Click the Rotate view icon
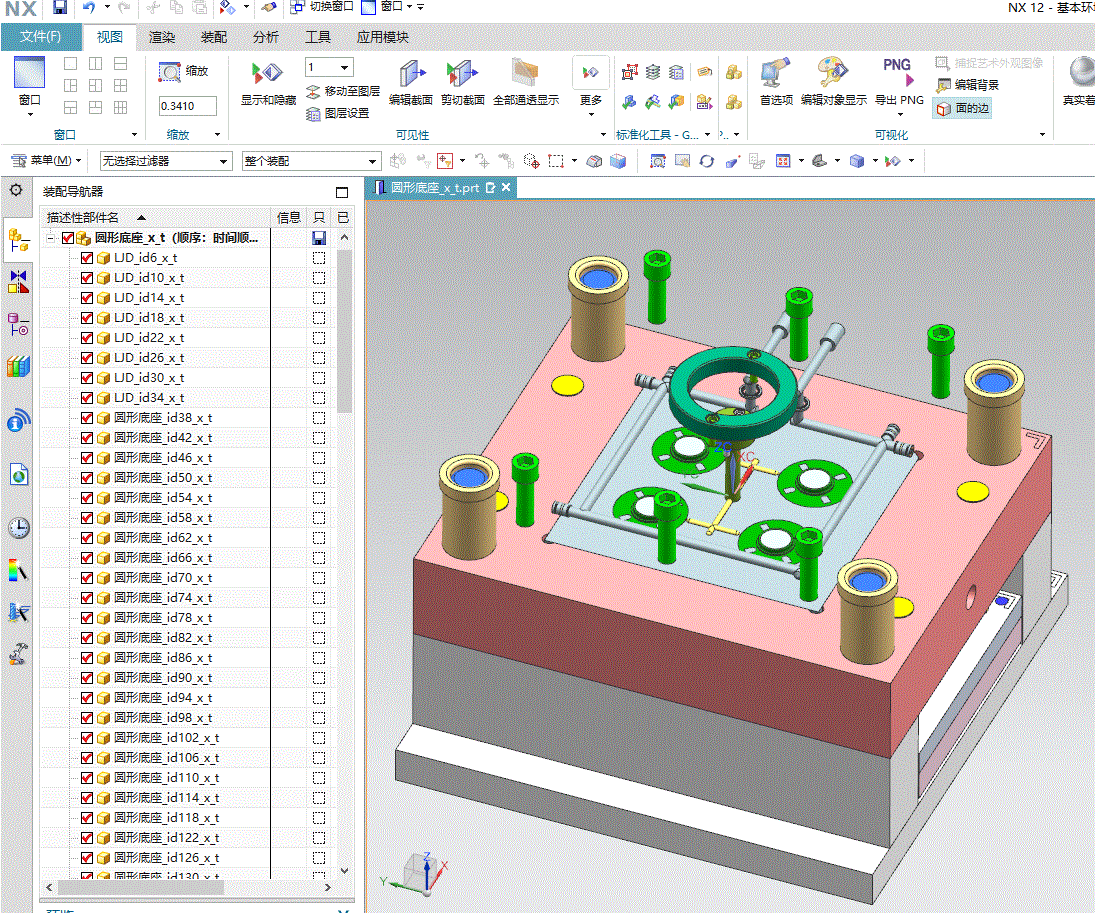 coord(707,161)
